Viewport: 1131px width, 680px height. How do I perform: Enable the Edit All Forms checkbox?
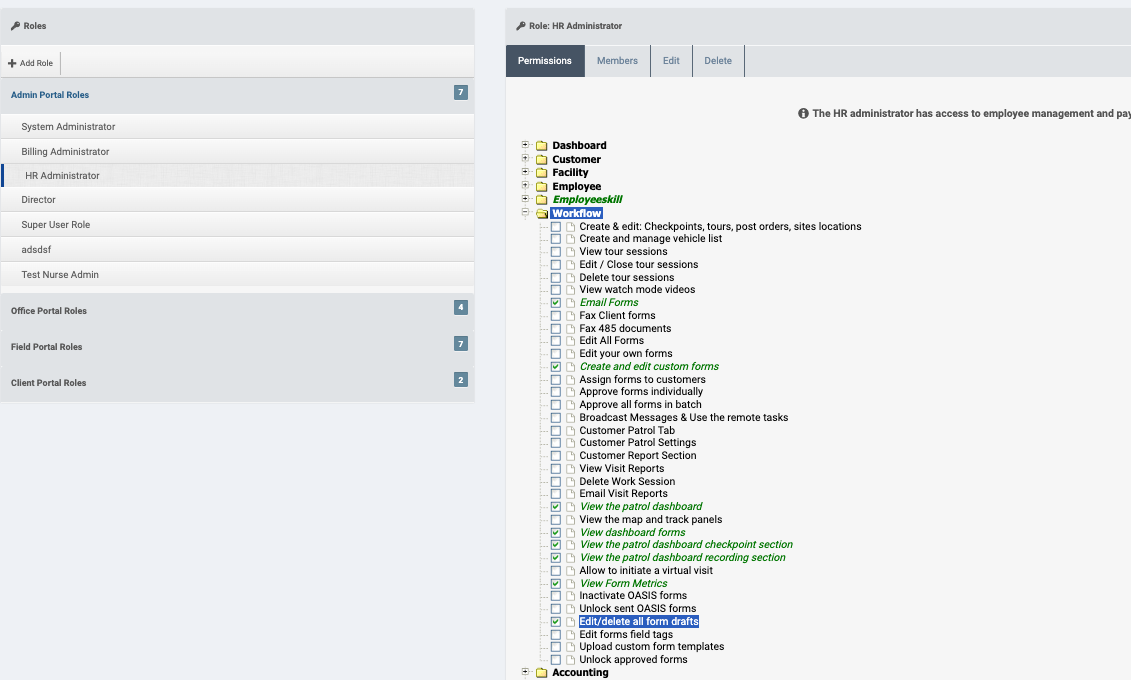point(556,341)
